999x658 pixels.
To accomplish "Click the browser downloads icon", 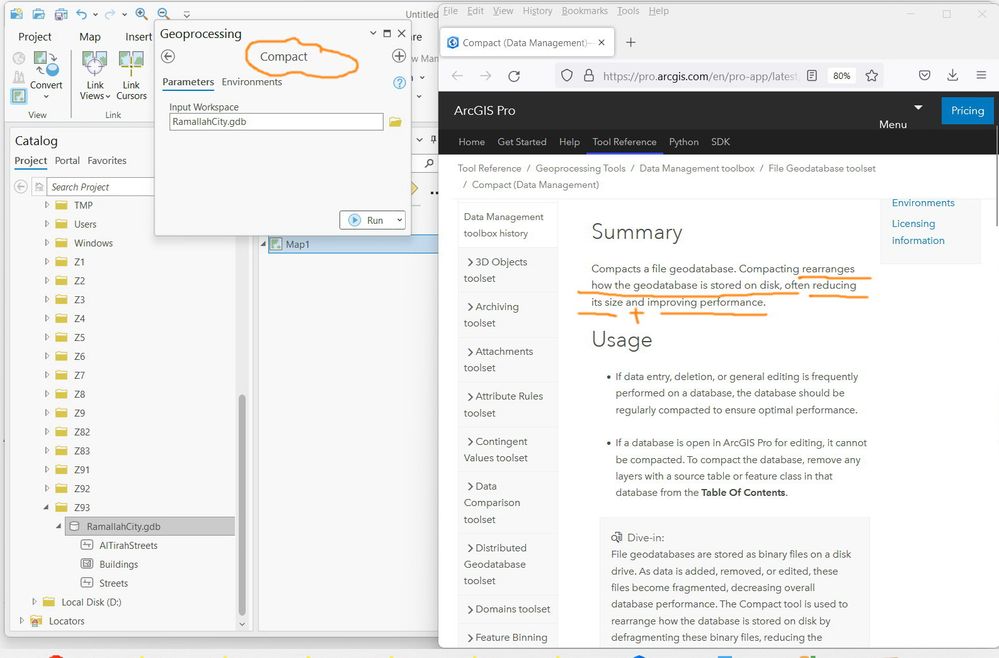I will [x=952, y=75].
